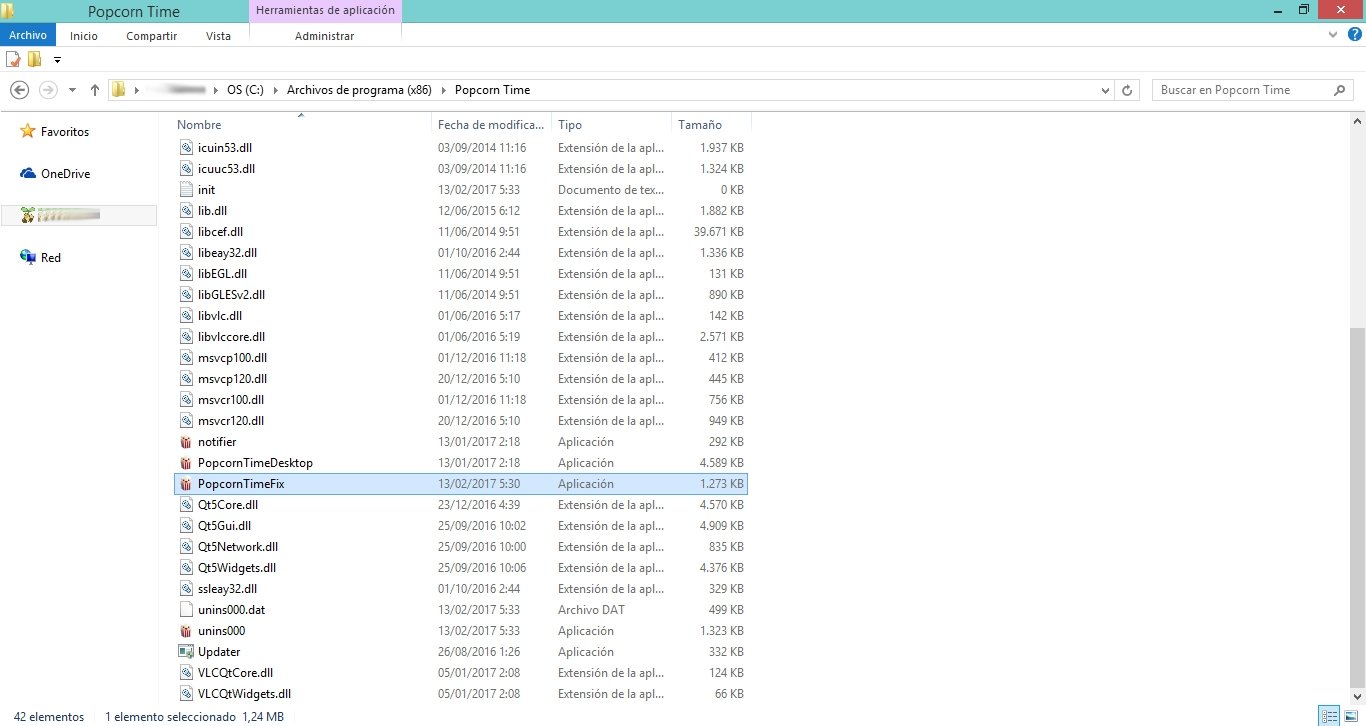Select the Qt5Network.dll file row

[460, 547]
